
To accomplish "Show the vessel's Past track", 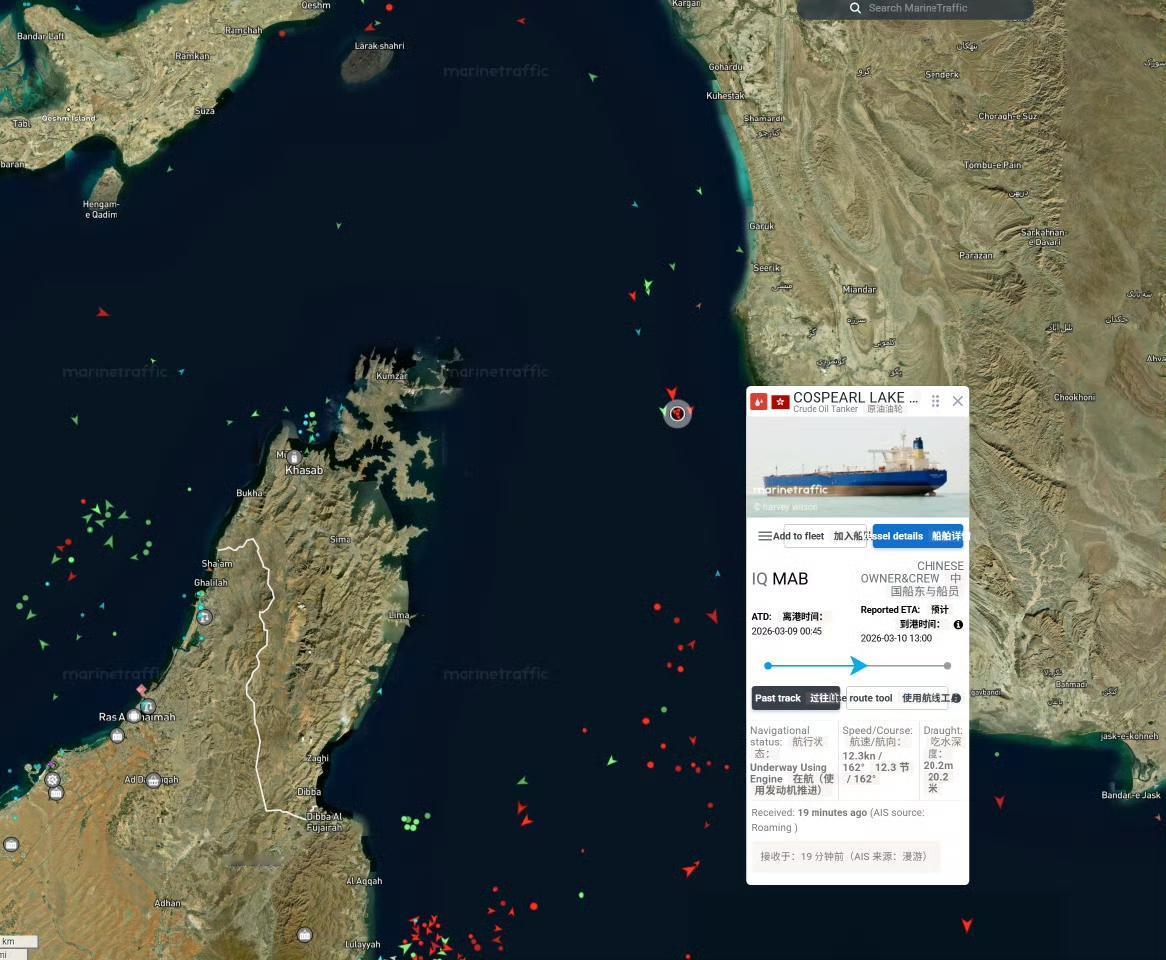I will [x=796, y=698].
